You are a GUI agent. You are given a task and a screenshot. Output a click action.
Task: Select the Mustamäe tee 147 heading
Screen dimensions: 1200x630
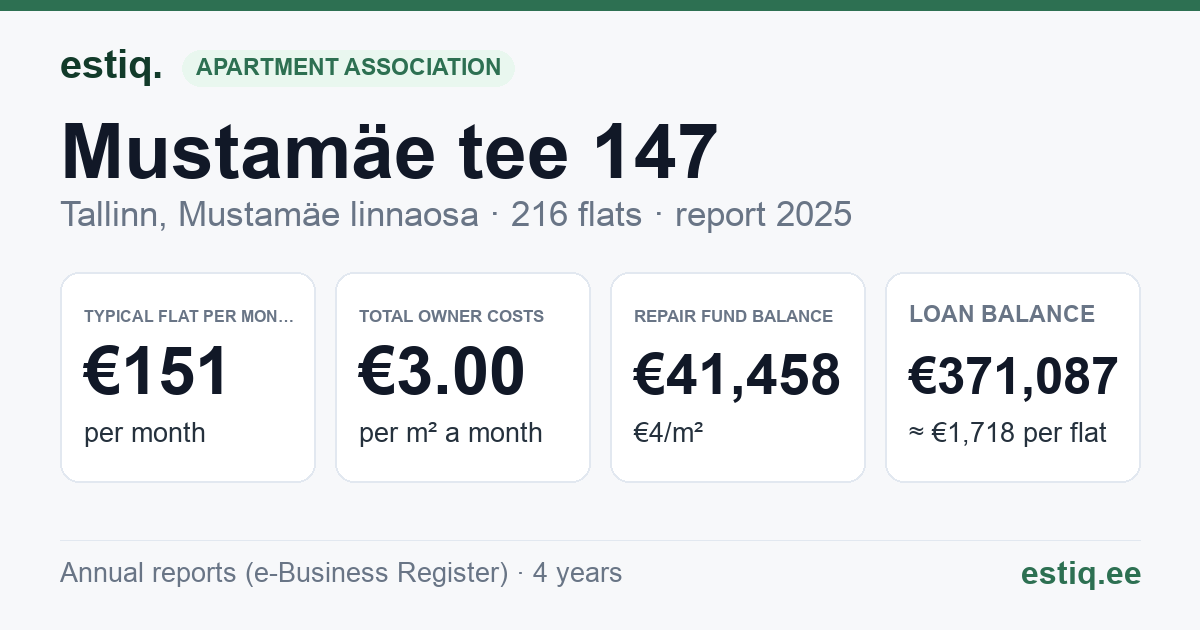point(389,152)
